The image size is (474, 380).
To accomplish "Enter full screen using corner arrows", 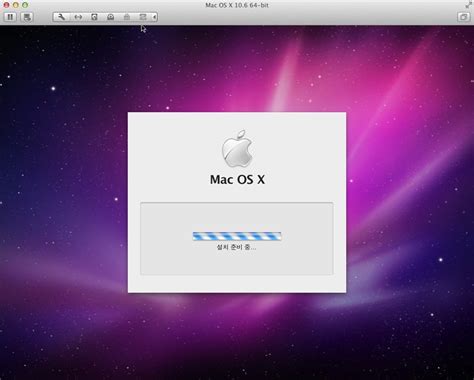I will pyautogui.click(x=469, y=5).
